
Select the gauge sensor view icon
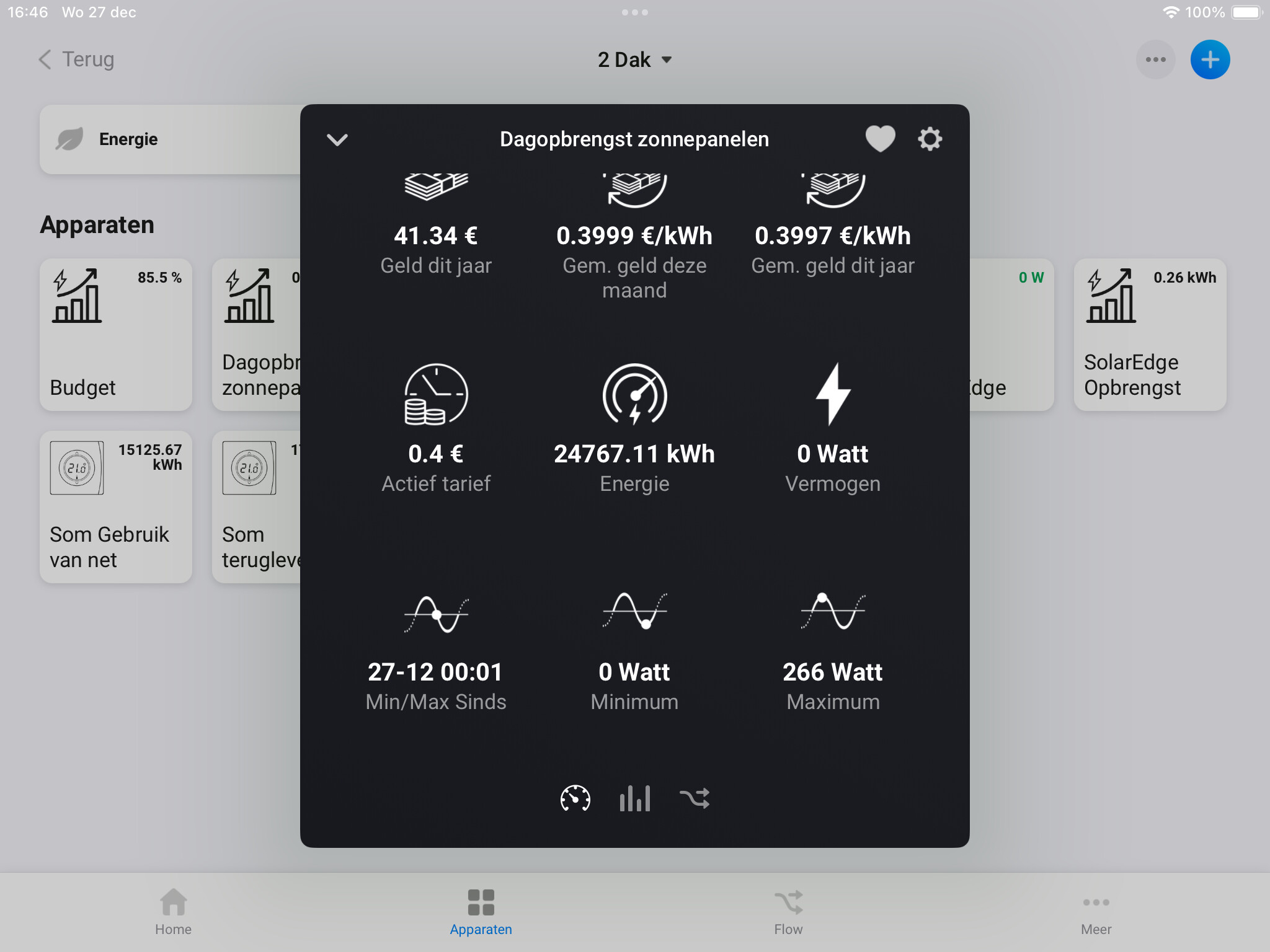tap(575, 798)
